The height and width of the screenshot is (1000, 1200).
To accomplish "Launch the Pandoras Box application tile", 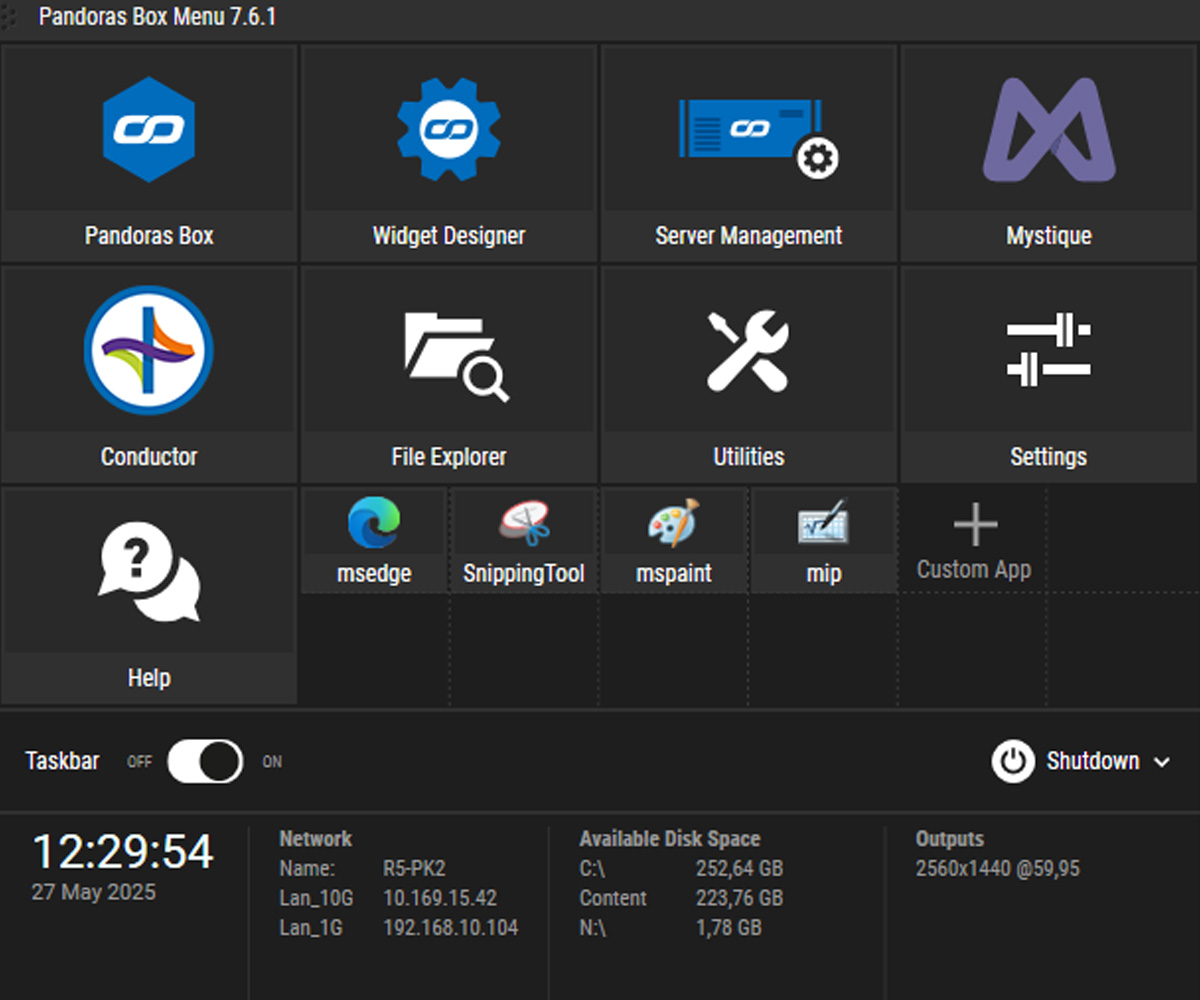I will (x=149, y=152).
